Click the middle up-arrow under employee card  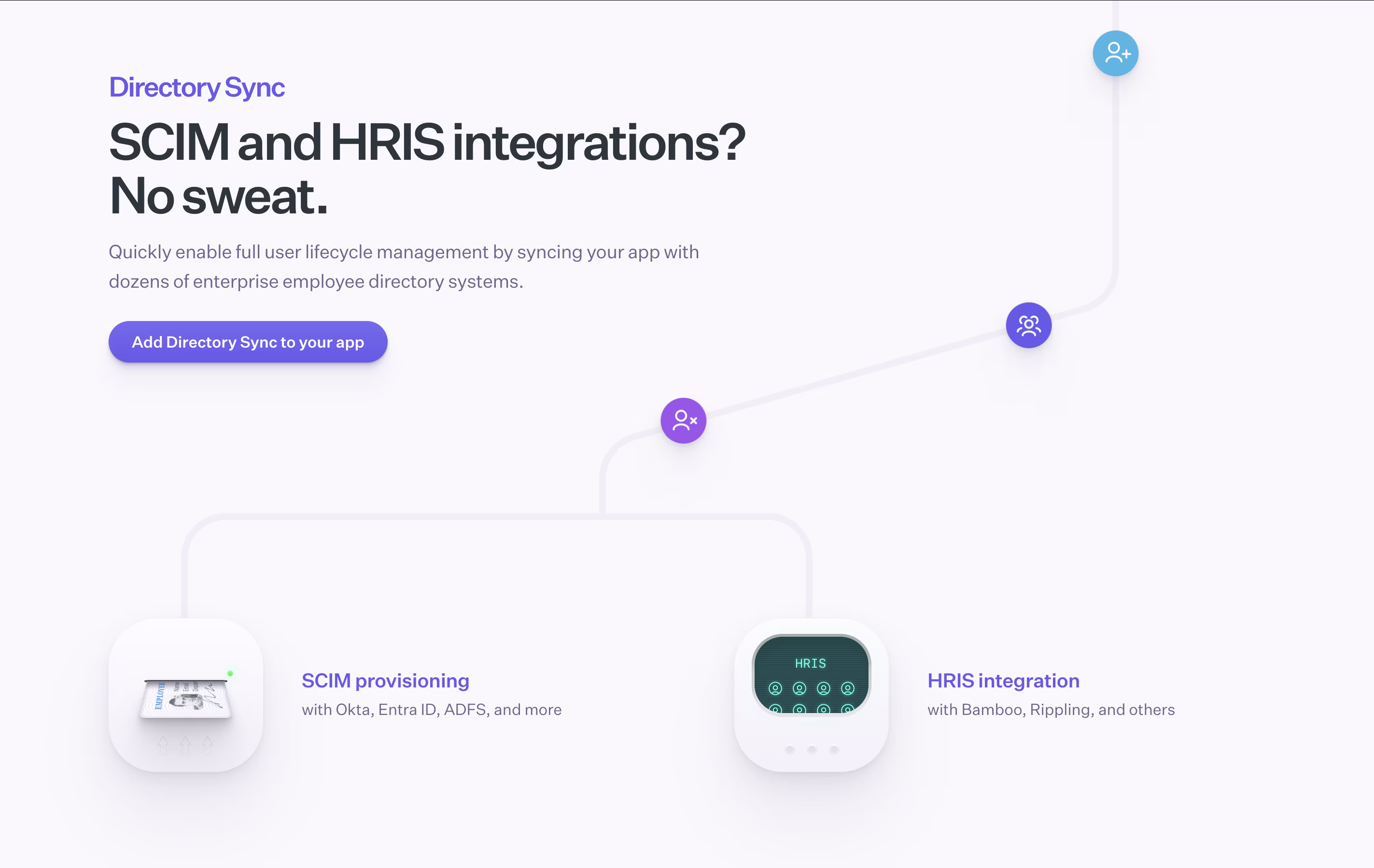point(185,745)
